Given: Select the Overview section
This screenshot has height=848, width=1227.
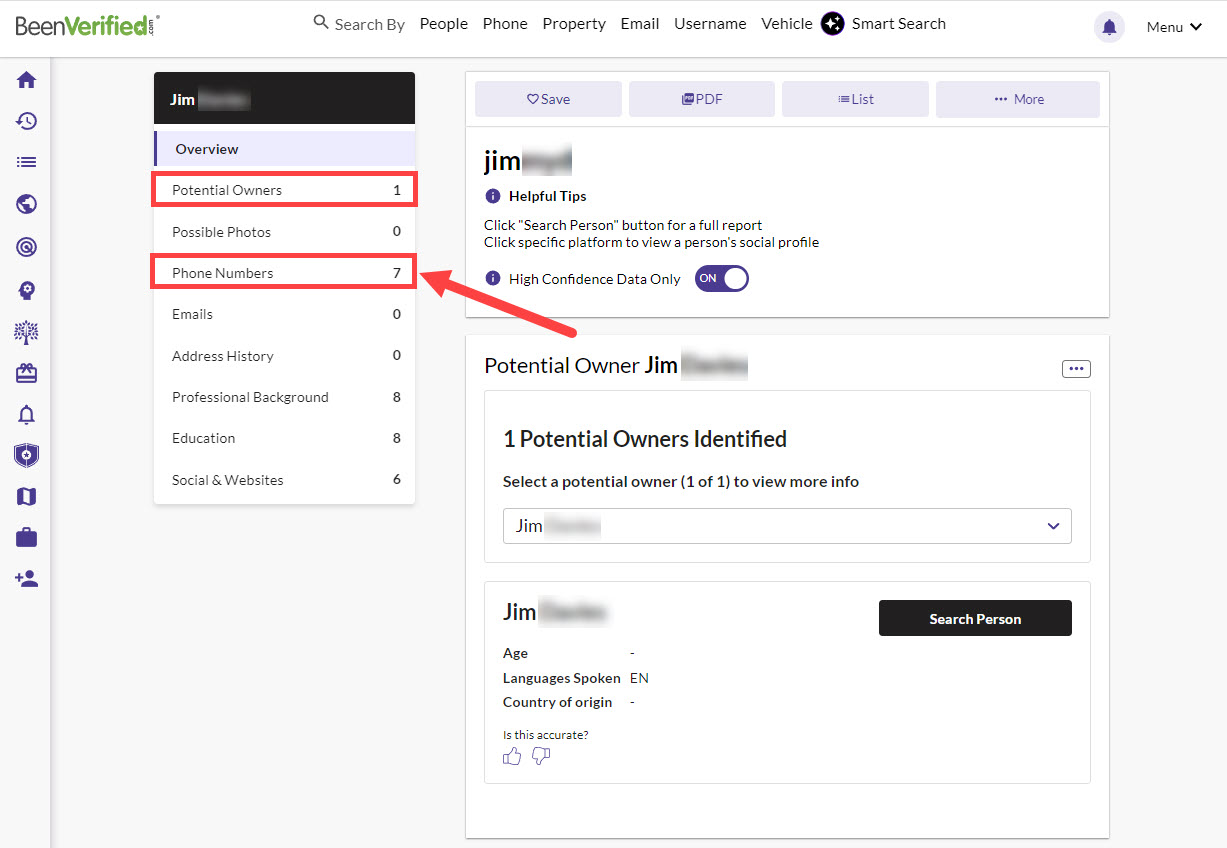Looking at the screenshot, I should (x=284, y=149).
